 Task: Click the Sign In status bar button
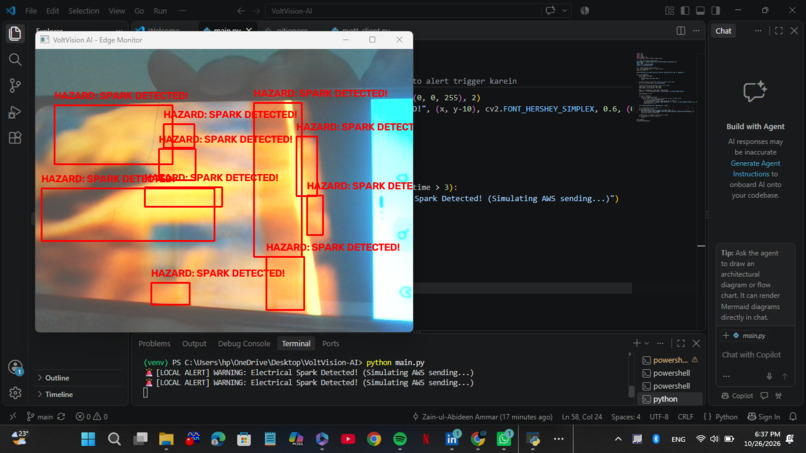click(x=763, y=416)
